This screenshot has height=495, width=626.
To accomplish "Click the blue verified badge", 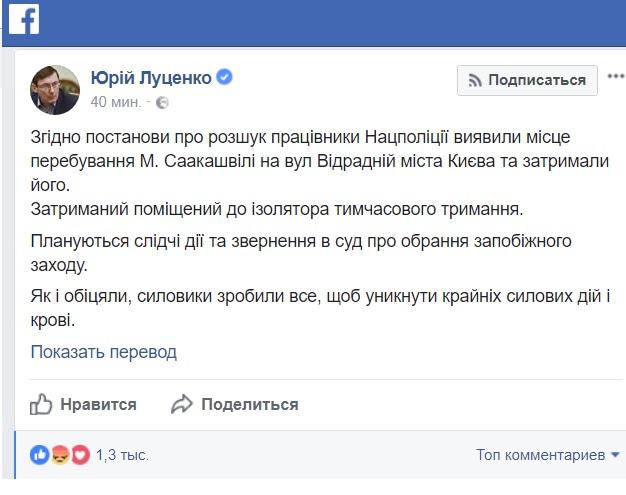I will [x=226, y=79].
